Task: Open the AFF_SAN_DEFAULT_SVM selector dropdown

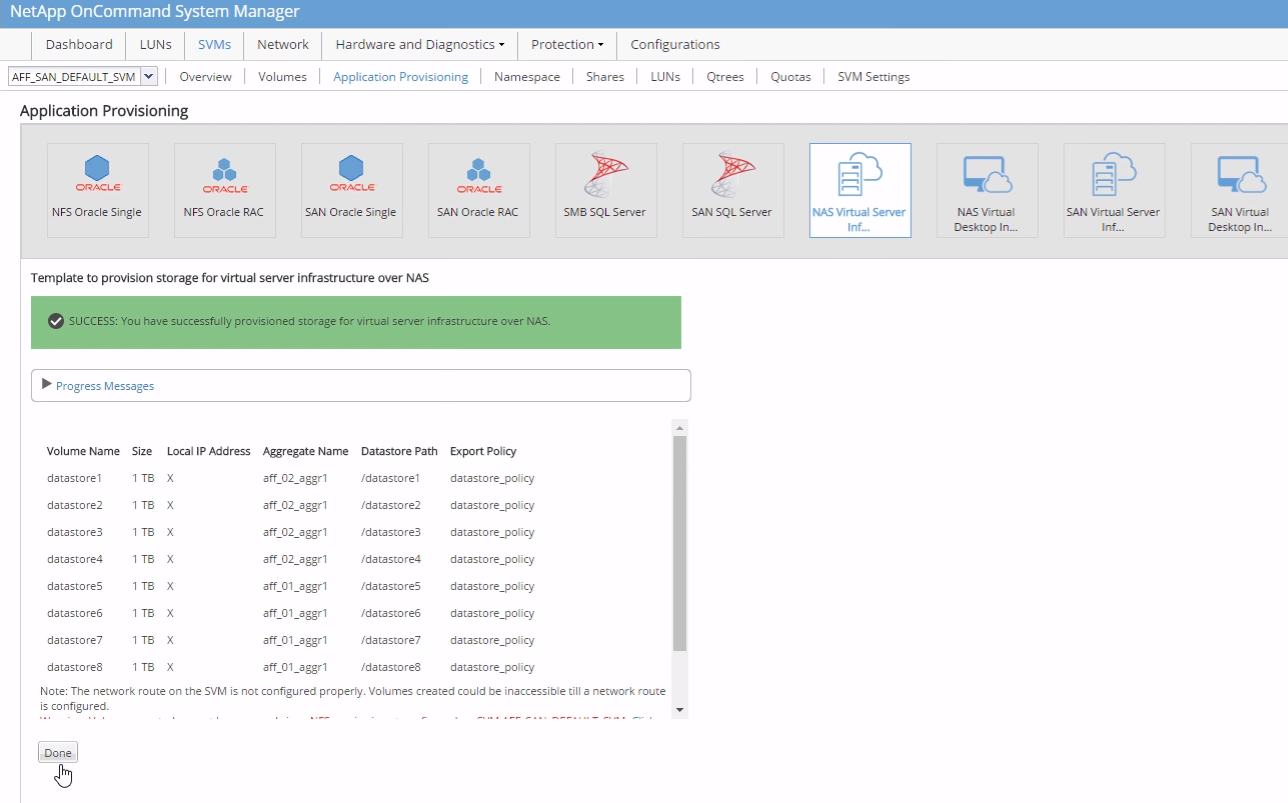Action: pos(149,76)
